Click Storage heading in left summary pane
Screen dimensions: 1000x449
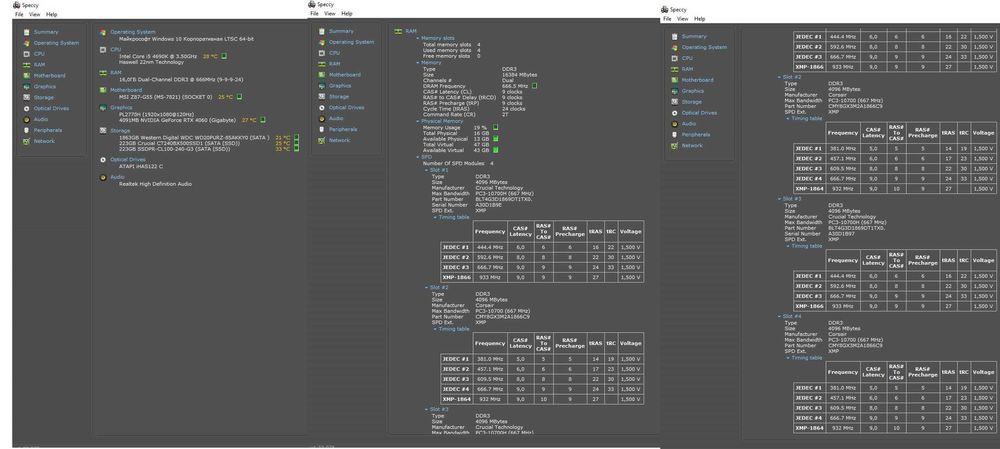[120, 130]
